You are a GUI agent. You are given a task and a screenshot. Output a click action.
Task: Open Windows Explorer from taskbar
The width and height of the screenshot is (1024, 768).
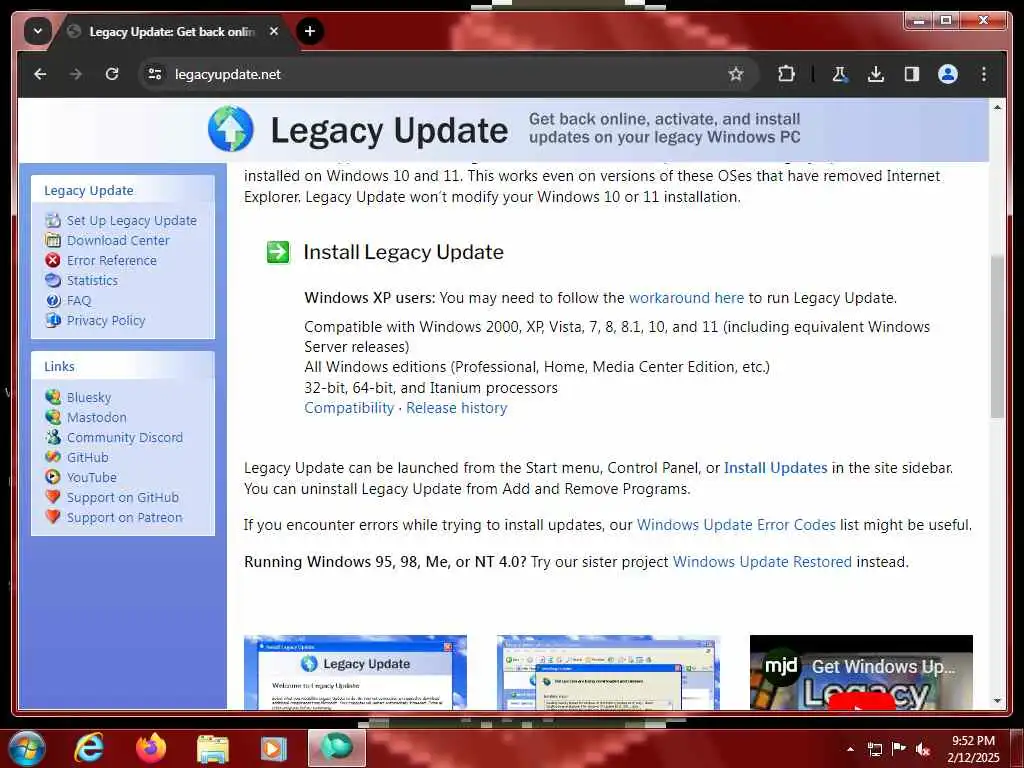click(213, 749)
